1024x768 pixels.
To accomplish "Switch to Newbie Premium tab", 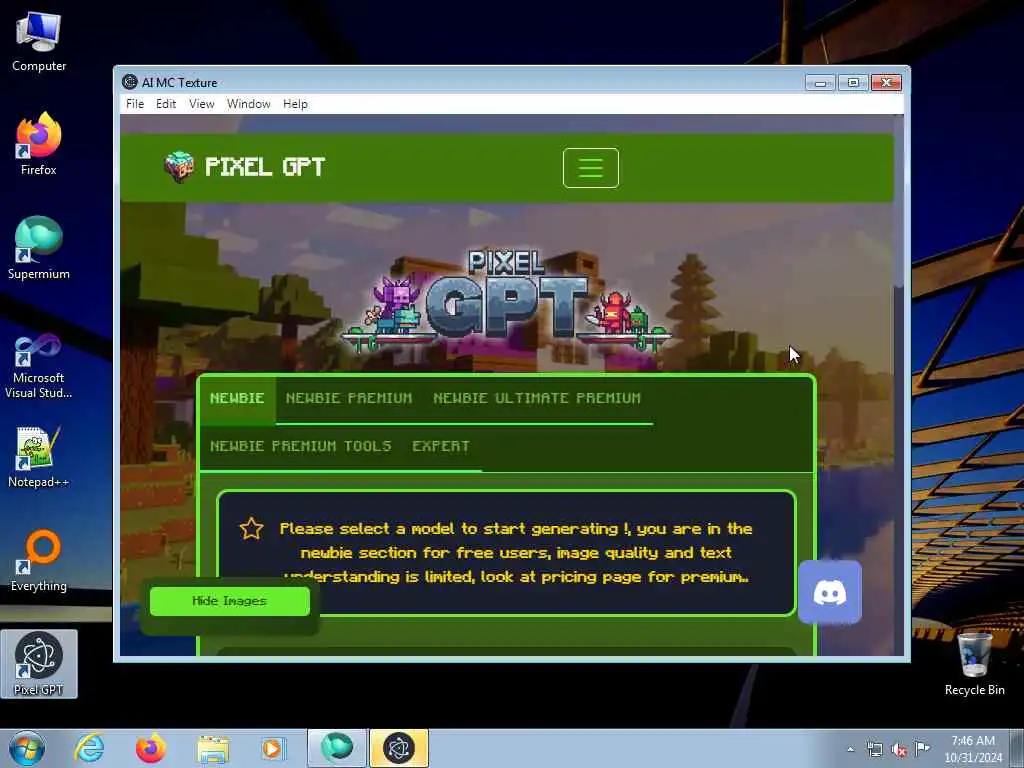I will [349, 398].
